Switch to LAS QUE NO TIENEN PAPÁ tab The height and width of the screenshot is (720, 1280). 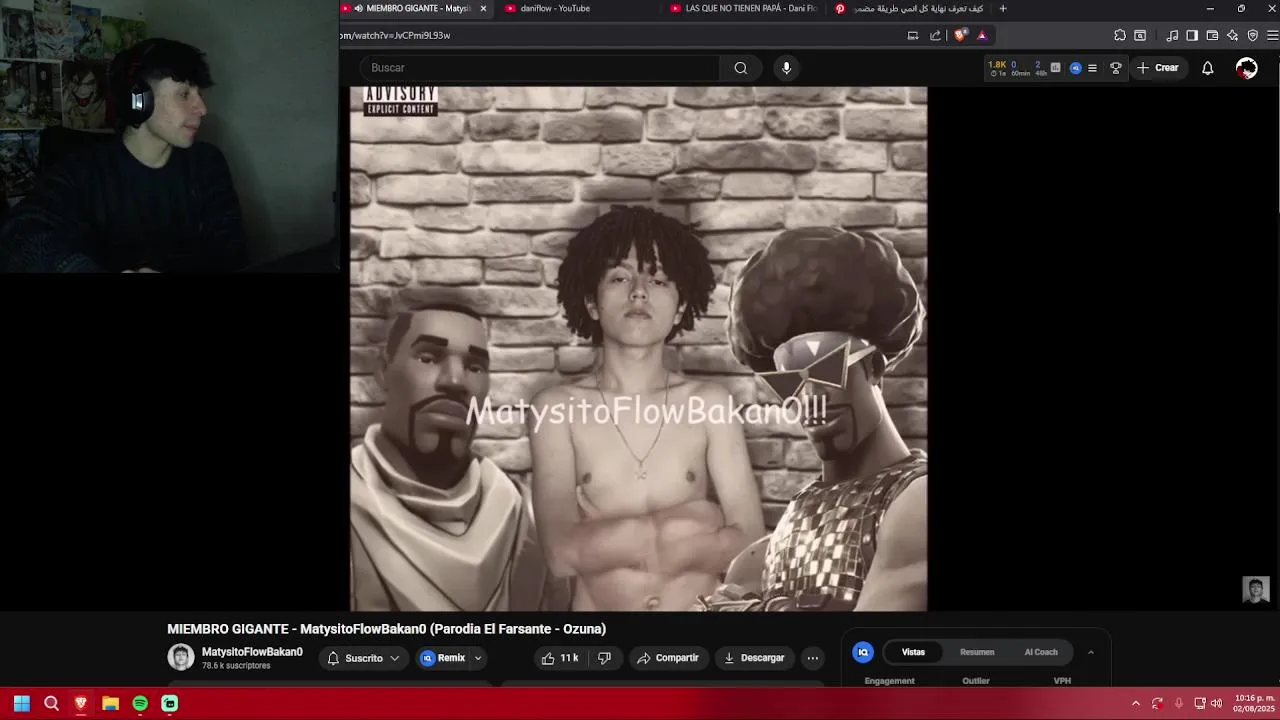[x=745, y=8]
